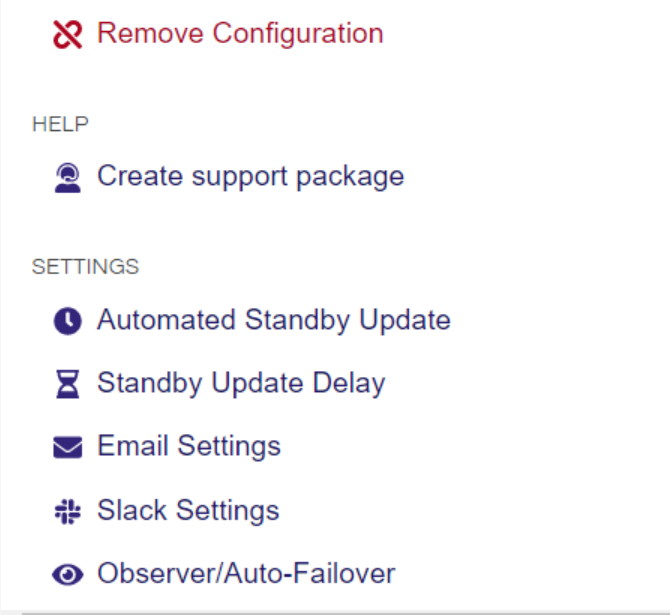Click the clock icon for Automated Standby Update
Screen dimensions: 670x615
coord(67,321)
